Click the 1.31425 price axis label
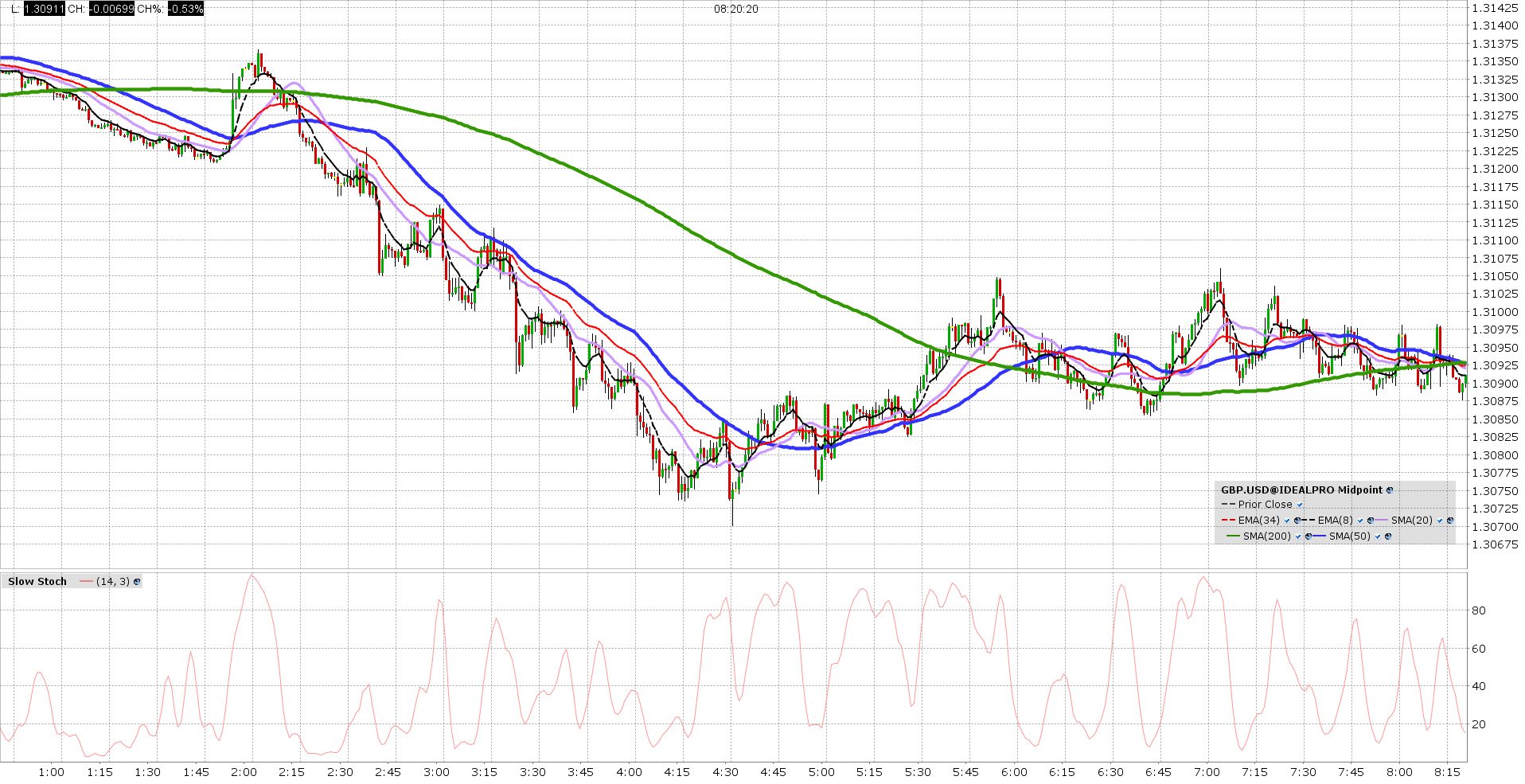This screenshot has width=1525, height=784. pyautogui.click(x=1495, y=8)
